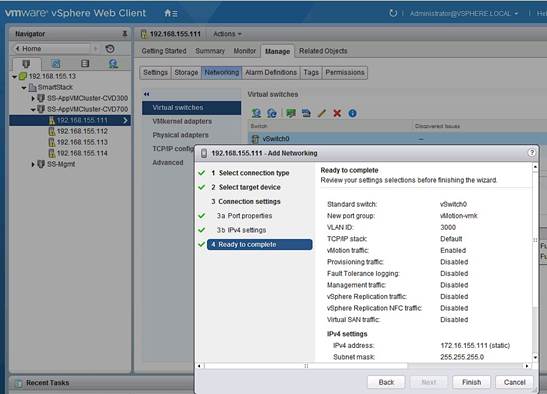Screen dimensions: 547x394
Task: Open the Getting Started tab
Action: (164, 51)
